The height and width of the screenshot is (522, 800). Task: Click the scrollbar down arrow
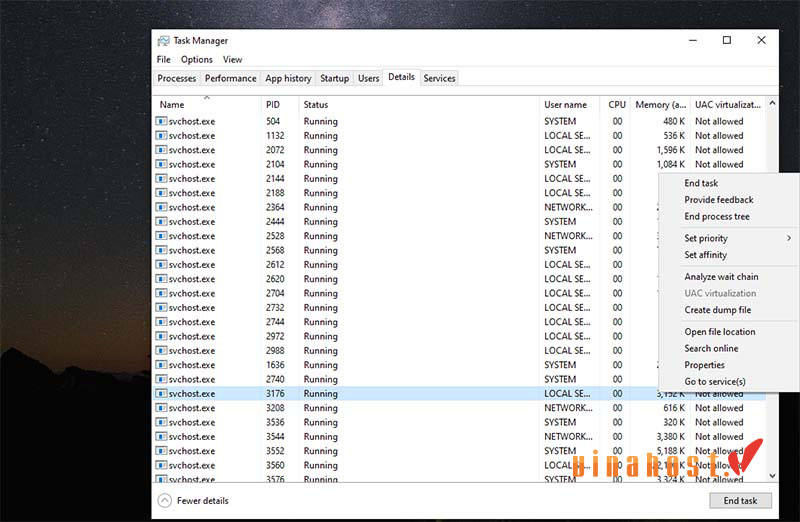point(772,476)
